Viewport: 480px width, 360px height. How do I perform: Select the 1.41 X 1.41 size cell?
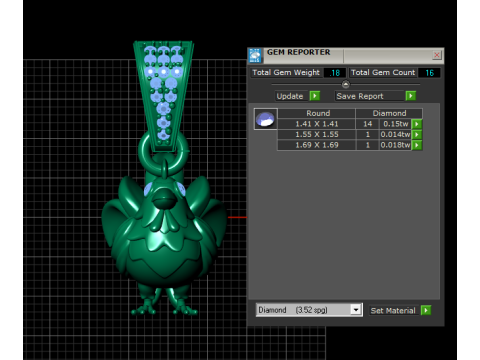point(317,124)
